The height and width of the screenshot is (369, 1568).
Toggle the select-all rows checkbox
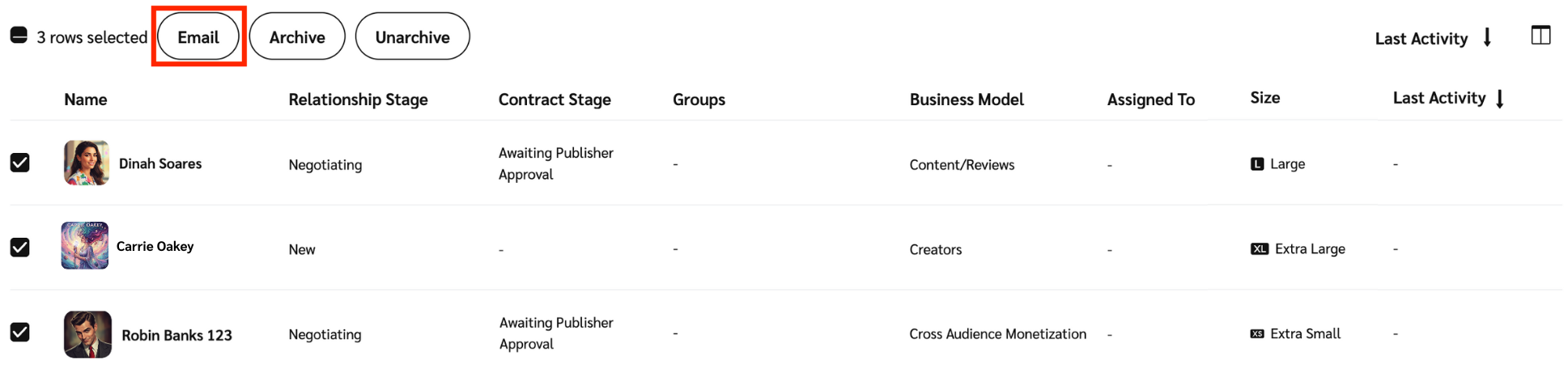pyautogui.click(x=19, y=36)
